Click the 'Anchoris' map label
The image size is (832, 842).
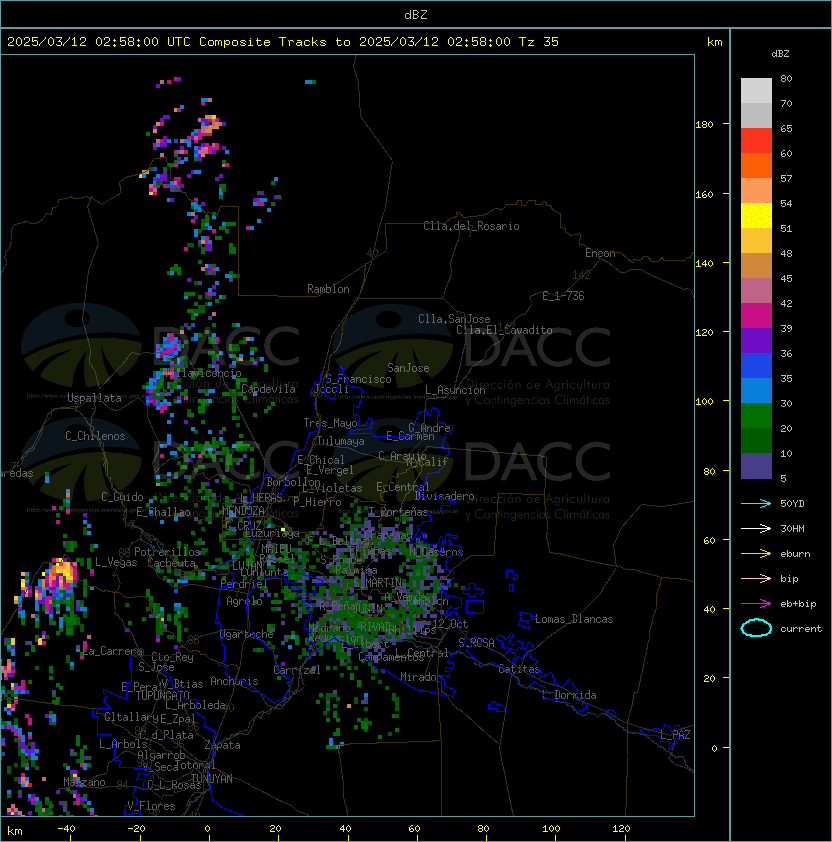(234, 681)
